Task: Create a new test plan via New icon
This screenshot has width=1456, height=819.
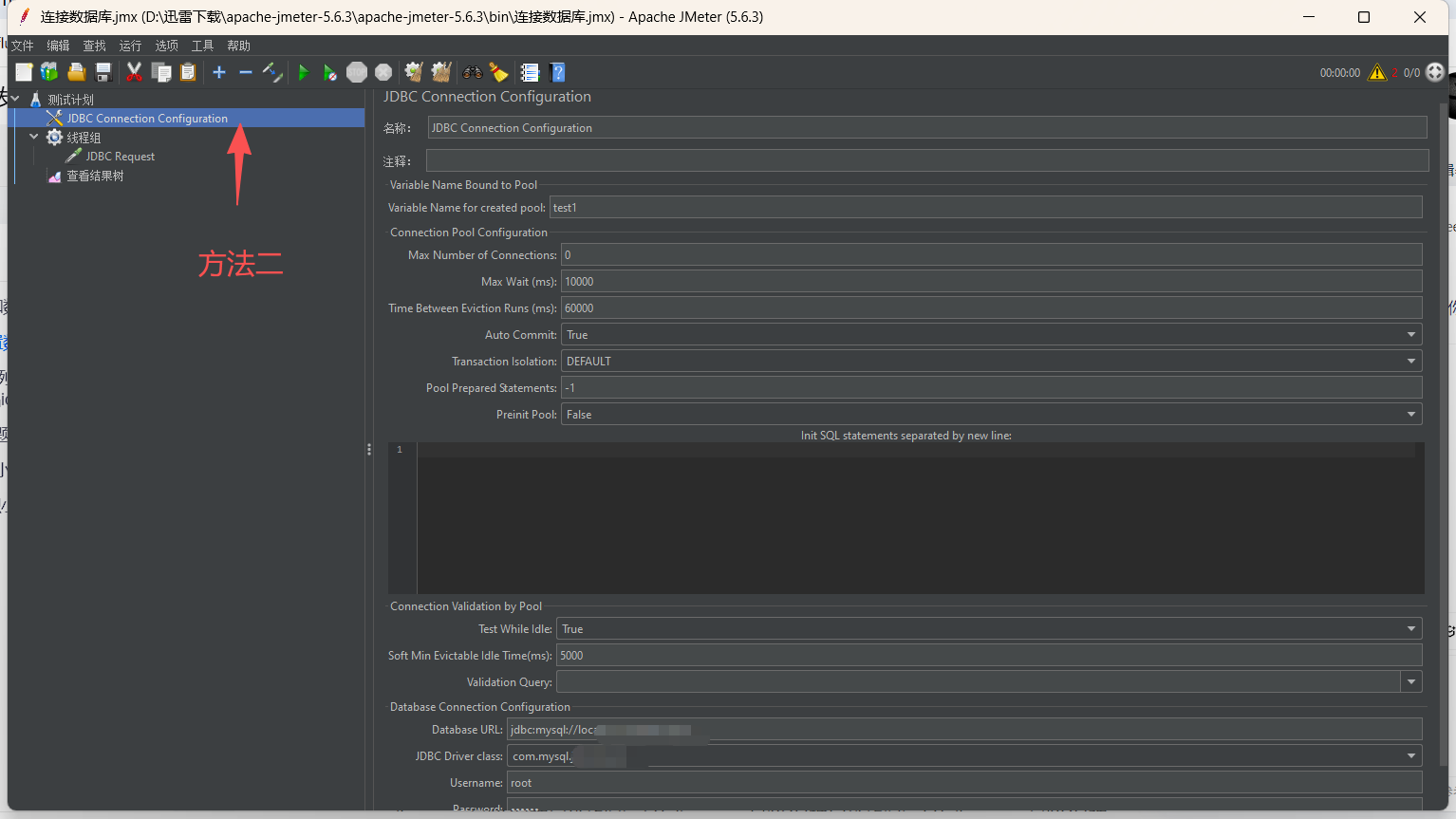Action: tap(24, 72)
